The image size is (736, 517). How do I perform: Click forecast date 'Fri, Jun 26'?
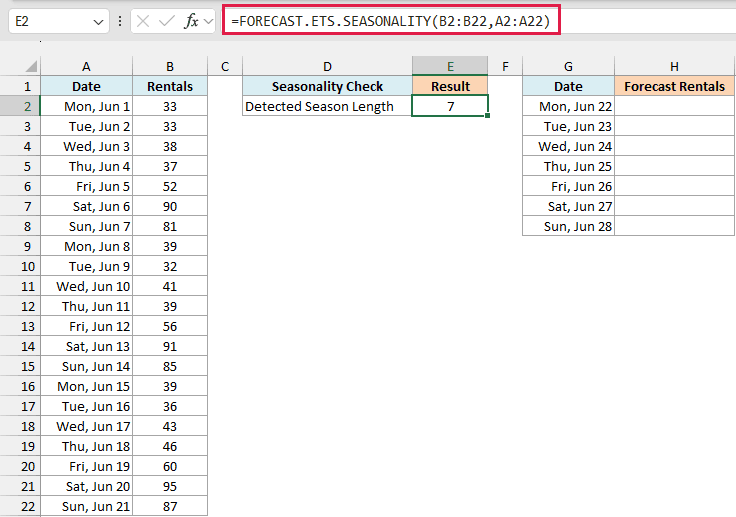(x=568, y=186)
